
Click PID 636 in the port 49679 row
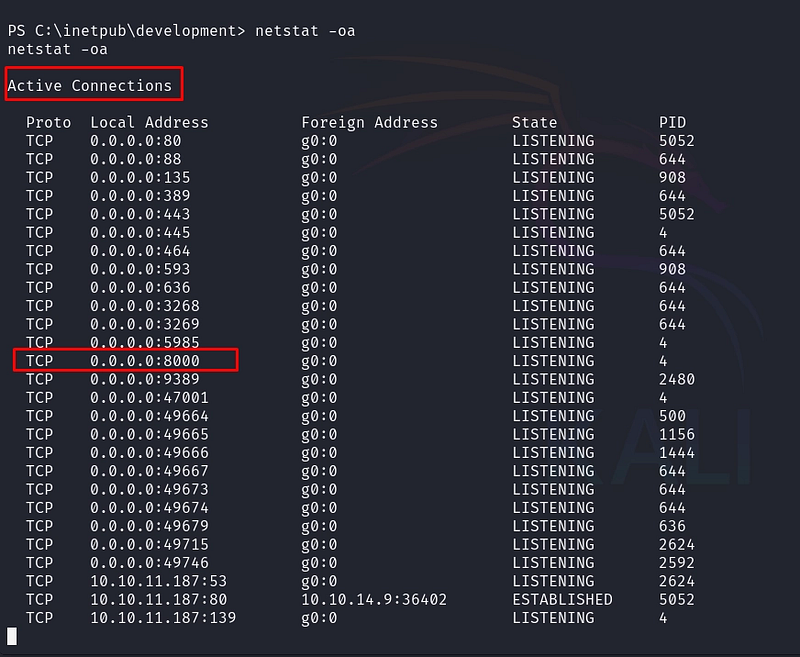672,526
